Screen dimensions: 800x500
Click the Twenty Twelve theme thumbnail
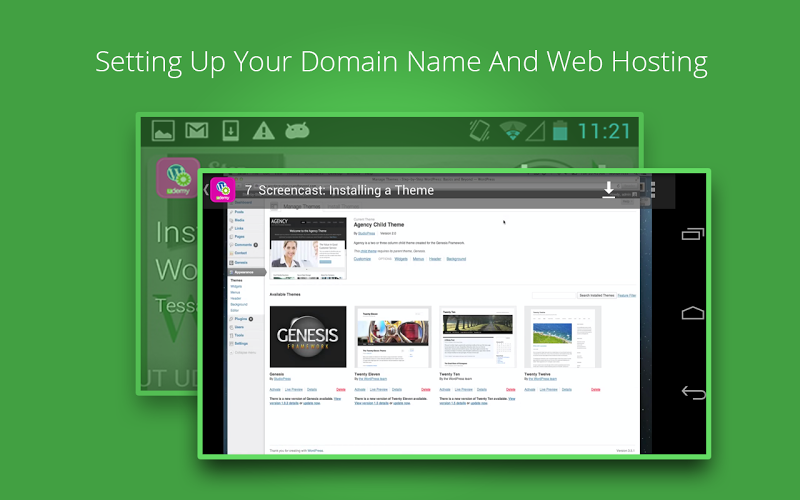click(x=563, y=336)
